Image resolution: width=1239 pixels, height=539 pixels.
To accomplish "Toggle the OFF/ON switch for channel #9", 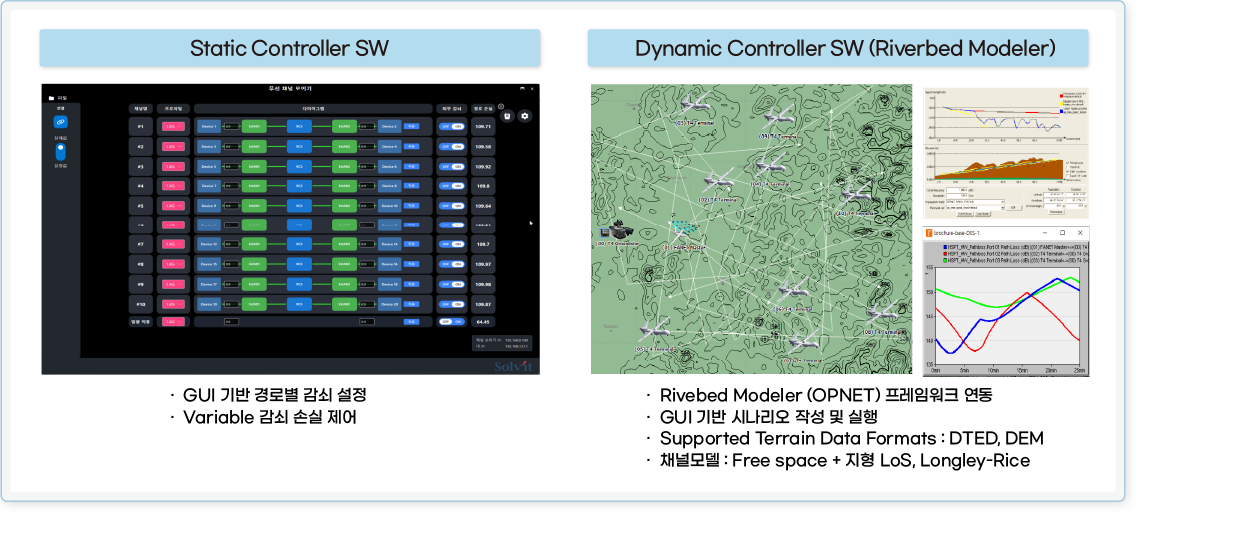I will [x=452, y=284].
